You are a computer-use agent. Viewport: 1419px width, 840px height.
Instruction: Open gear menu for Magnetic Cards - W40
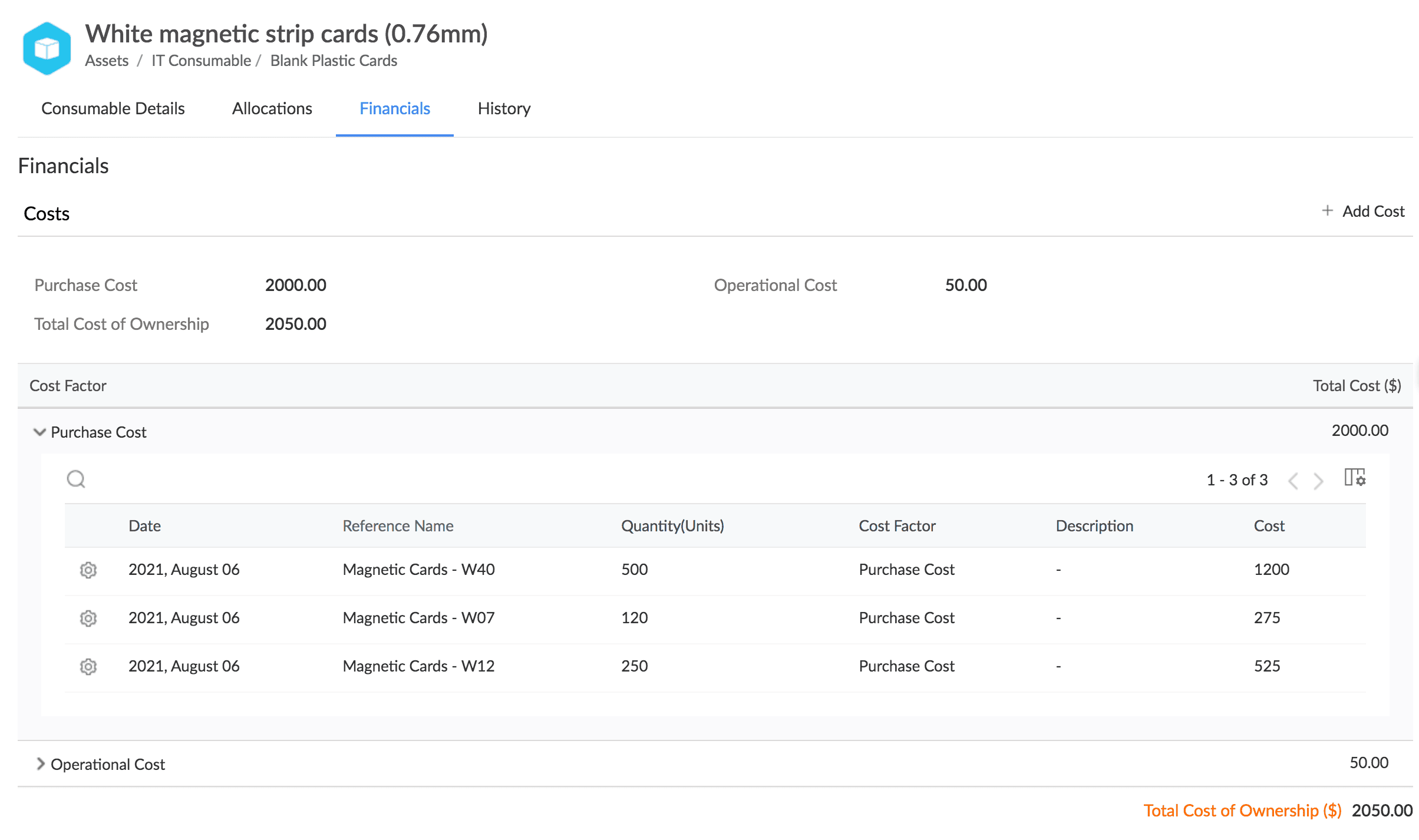click(x=88, y=570)
